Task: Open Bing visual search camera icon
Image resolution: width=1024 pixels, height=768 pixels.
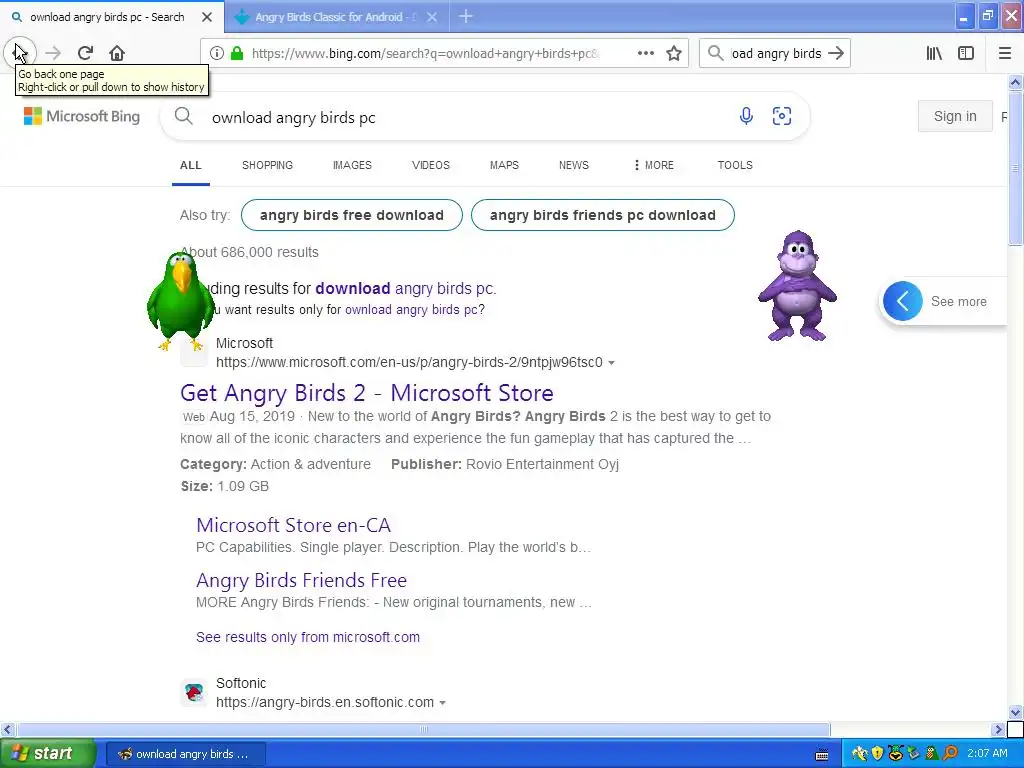Action: (782, 116)
